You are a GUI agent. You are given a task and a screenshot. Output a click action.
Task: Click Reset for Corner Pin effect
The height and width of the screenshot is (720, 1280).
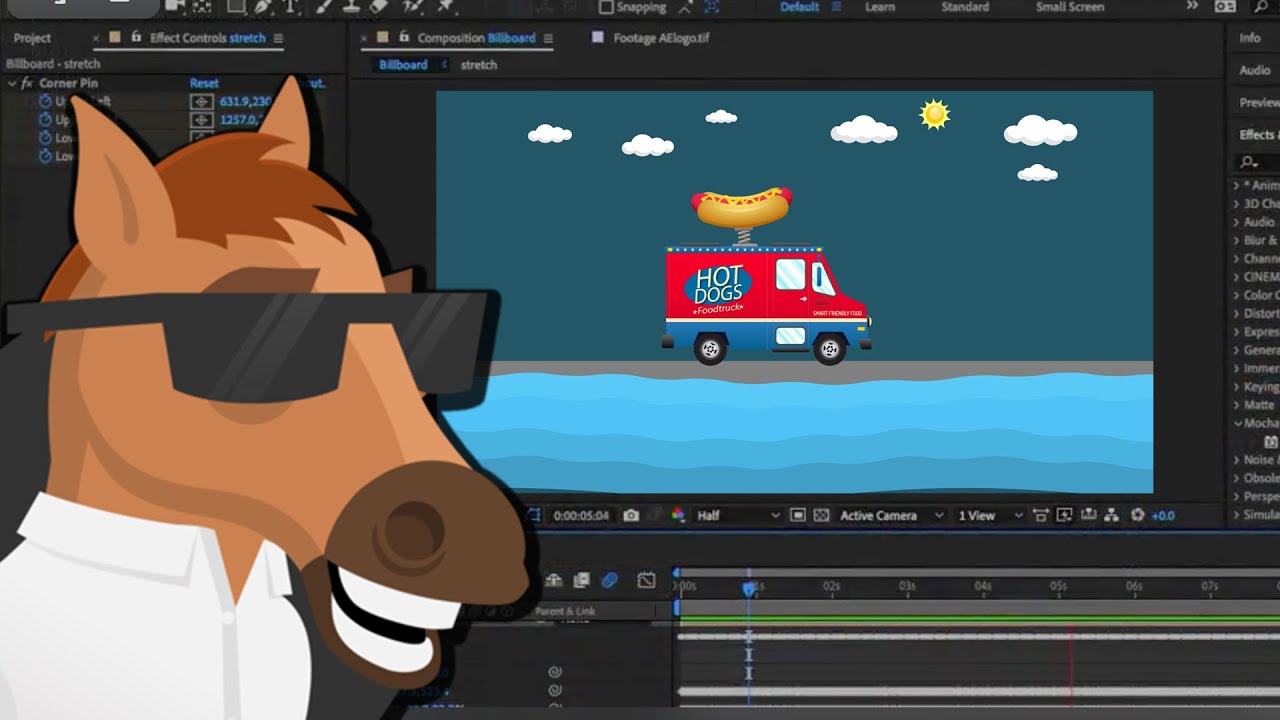tap(204, 83)
